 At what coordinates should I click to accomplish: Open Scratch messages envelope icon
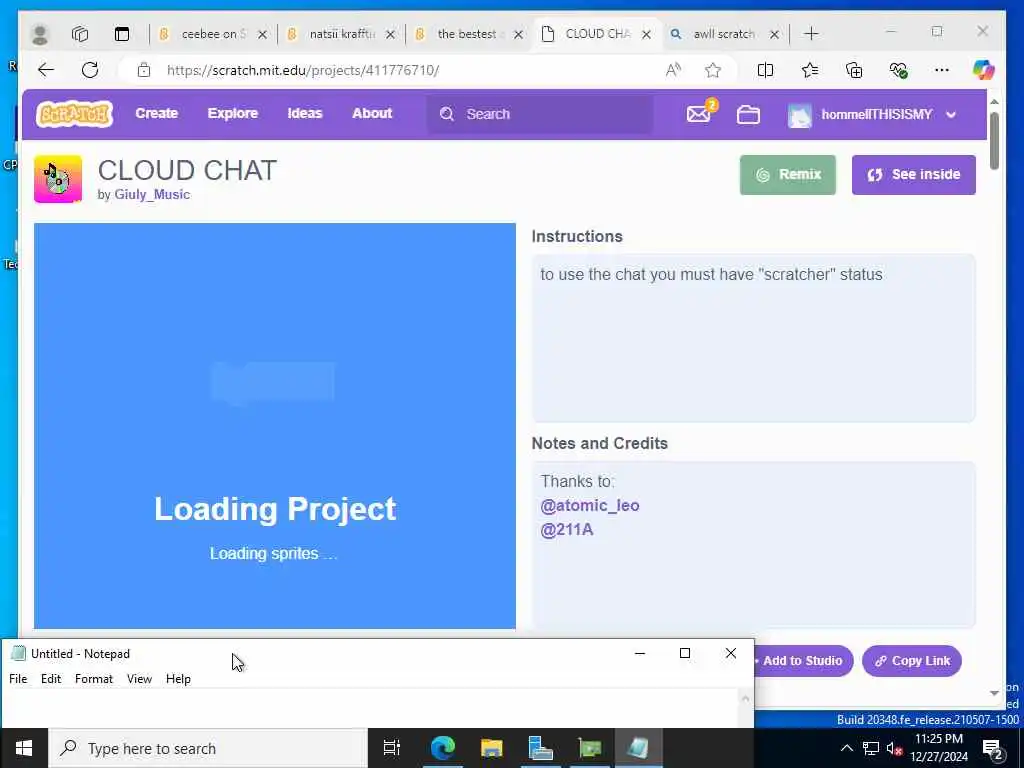699,114
